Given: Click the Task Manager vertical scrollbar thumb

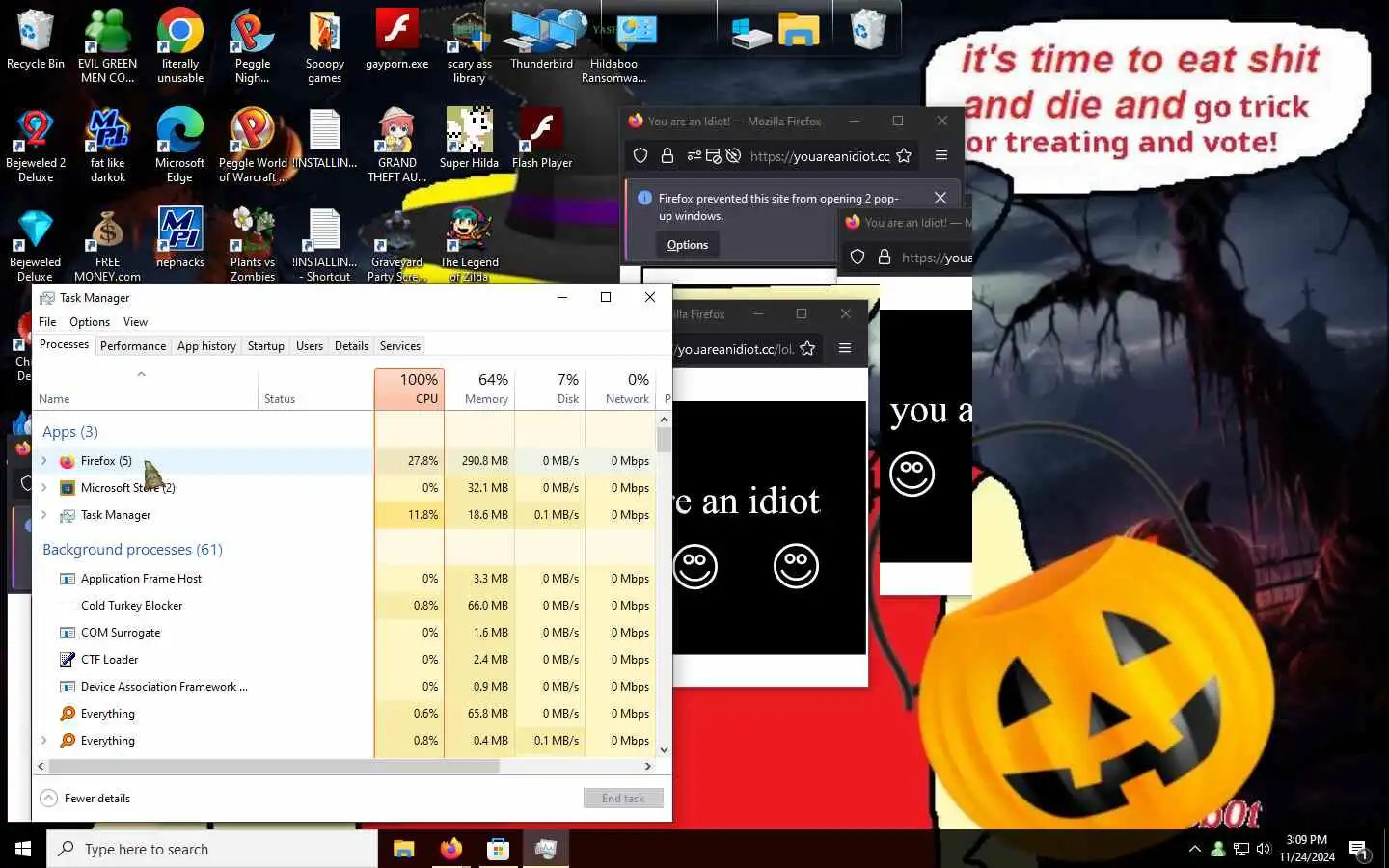Looking at the screenshot, I should [664, 440].
